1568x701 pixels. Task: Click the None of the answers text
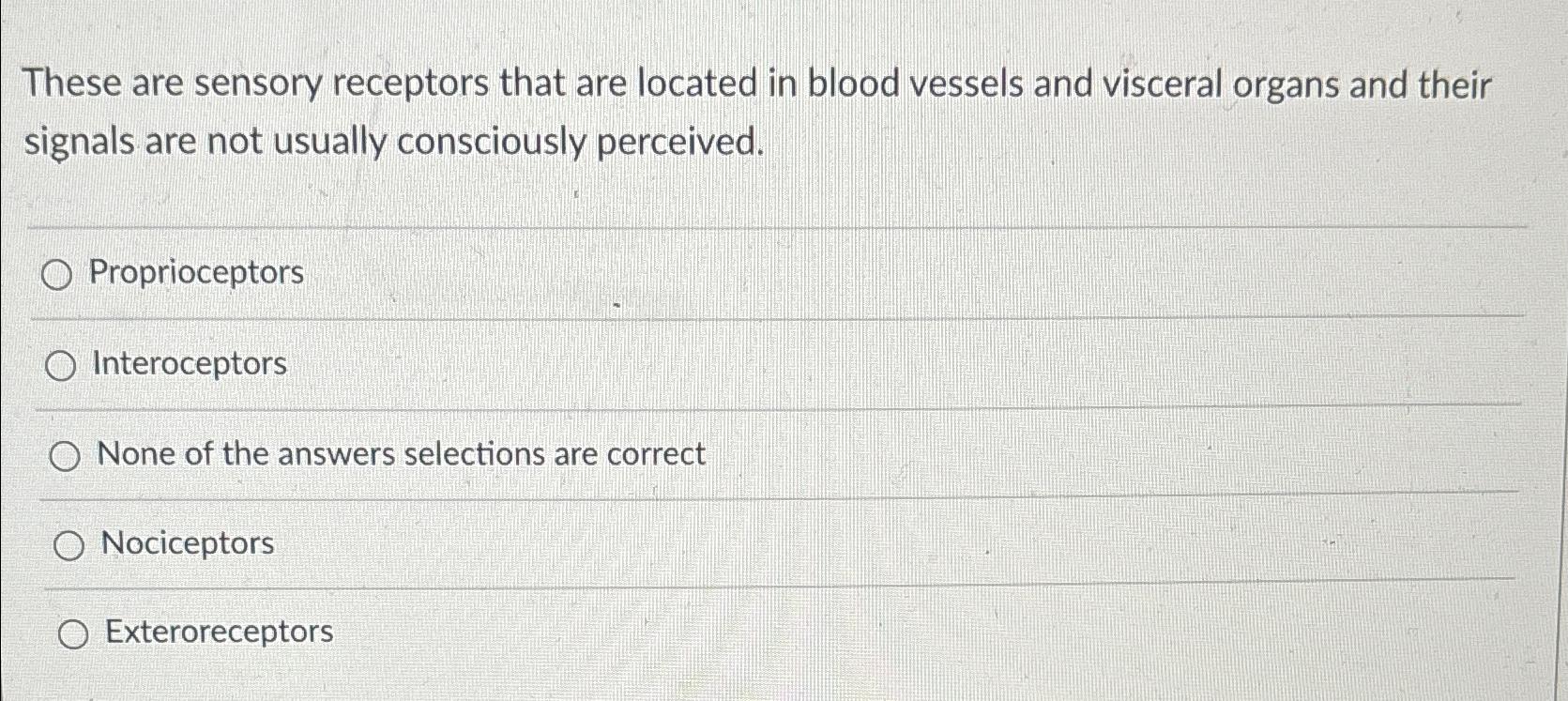(403, 454)
